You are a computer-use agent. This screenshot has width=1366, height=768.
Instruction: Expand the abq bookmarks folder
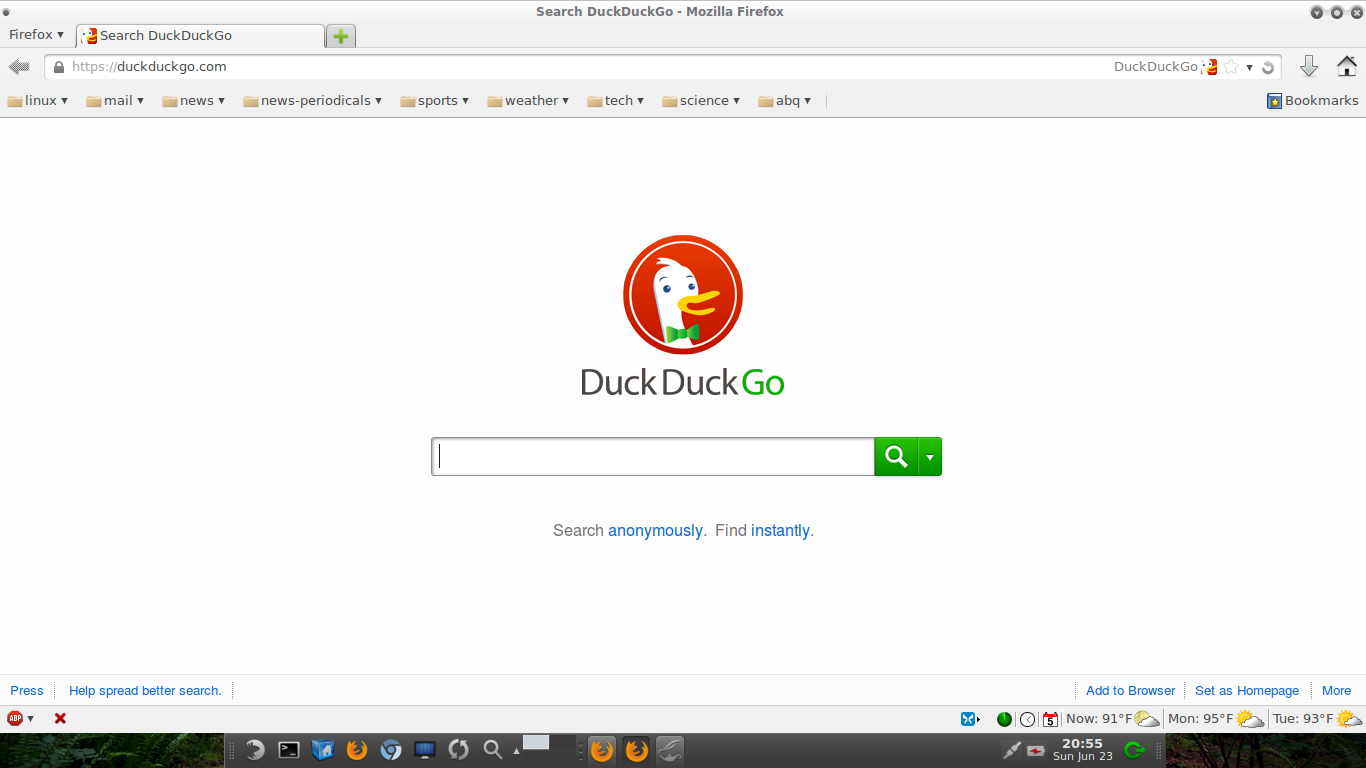(785, 101)
